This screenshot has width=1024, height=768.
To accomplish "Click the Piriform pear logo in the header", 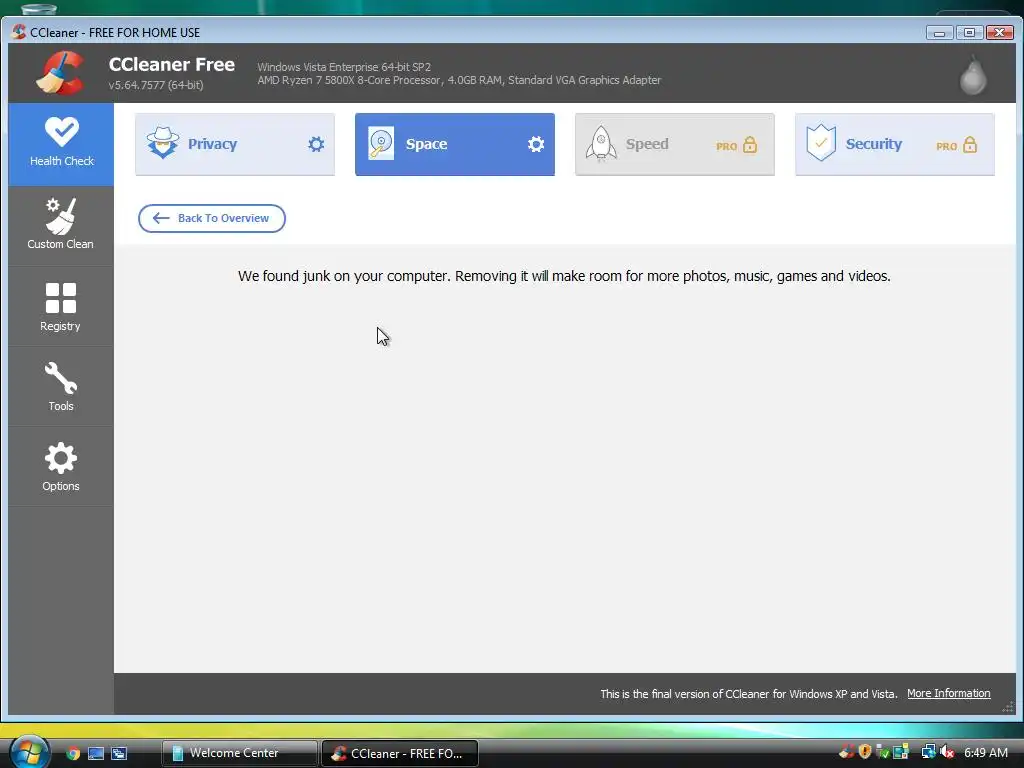I will click(972, 74).
